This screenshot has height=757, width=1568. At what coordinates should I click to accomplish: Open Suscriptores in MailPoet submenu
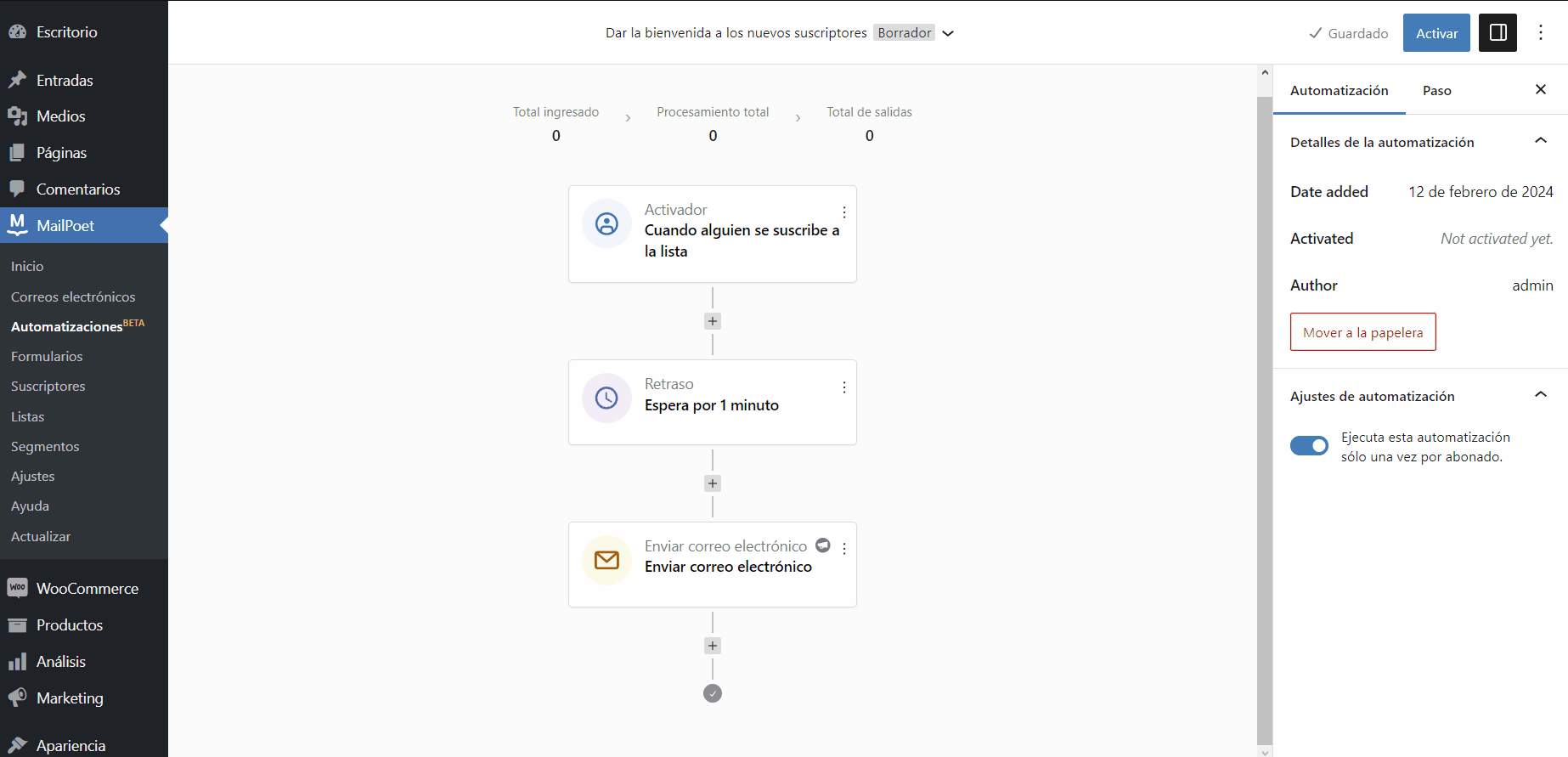[48, 386]
